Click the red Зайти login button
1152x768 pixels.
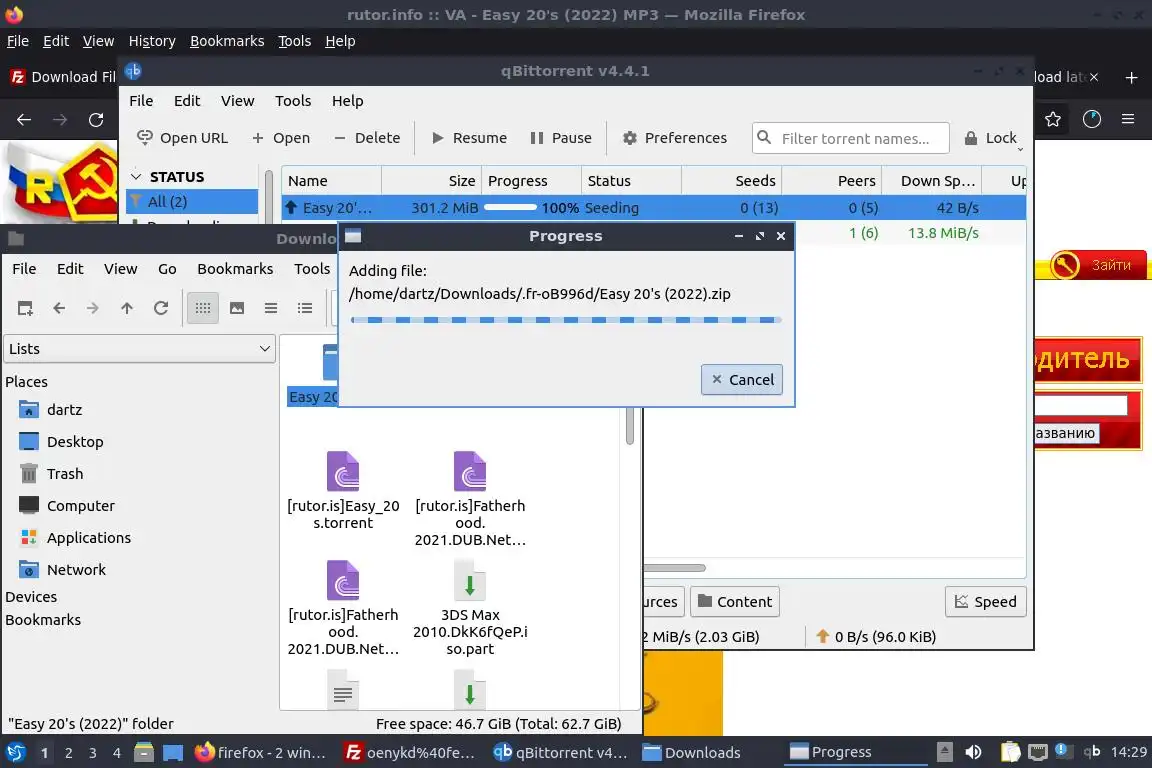[x=1098, y=265]
